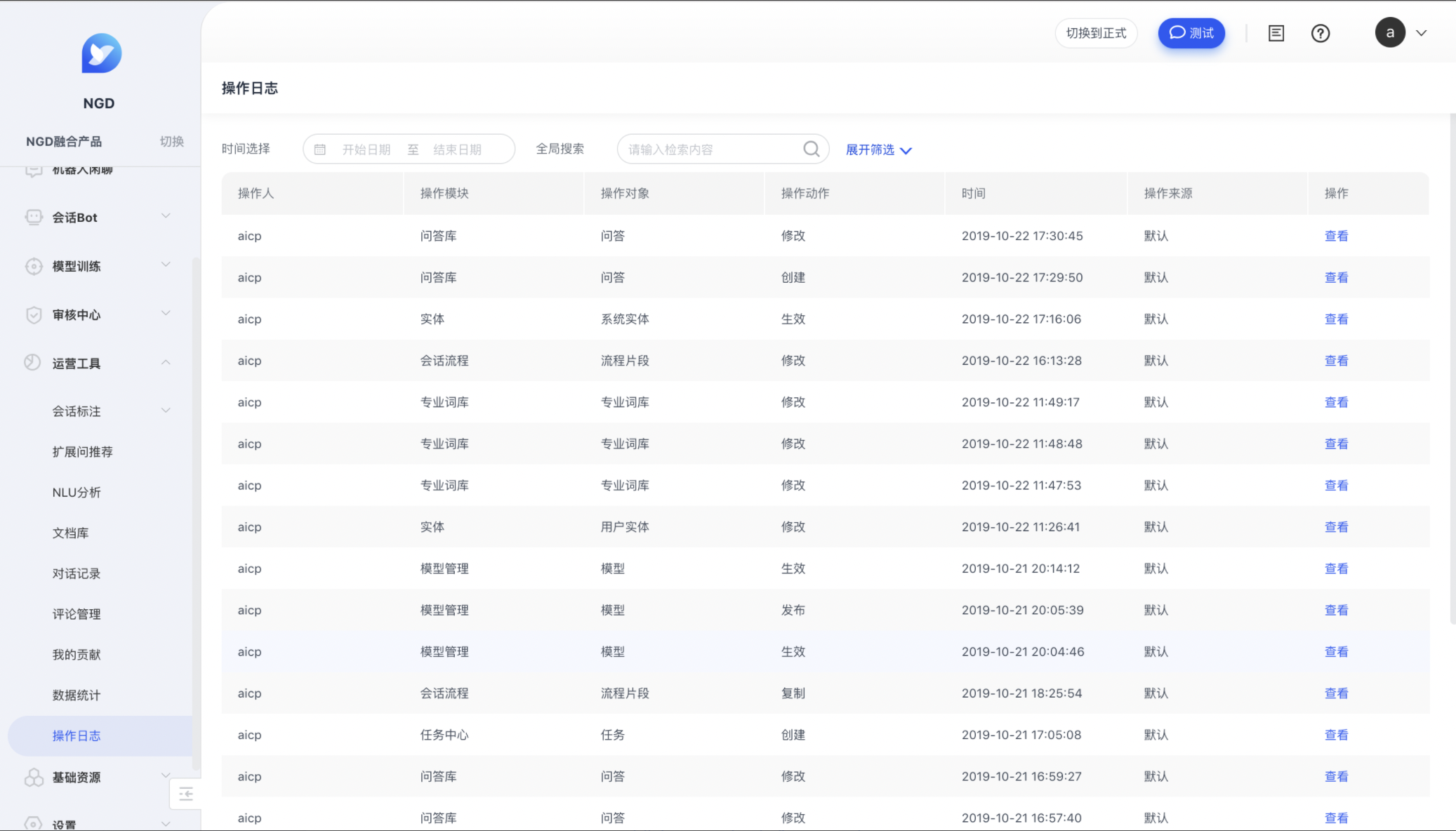Click the 切换到正式 button
Viewport: 1456px width, 831px height.
click(1096, 33)
